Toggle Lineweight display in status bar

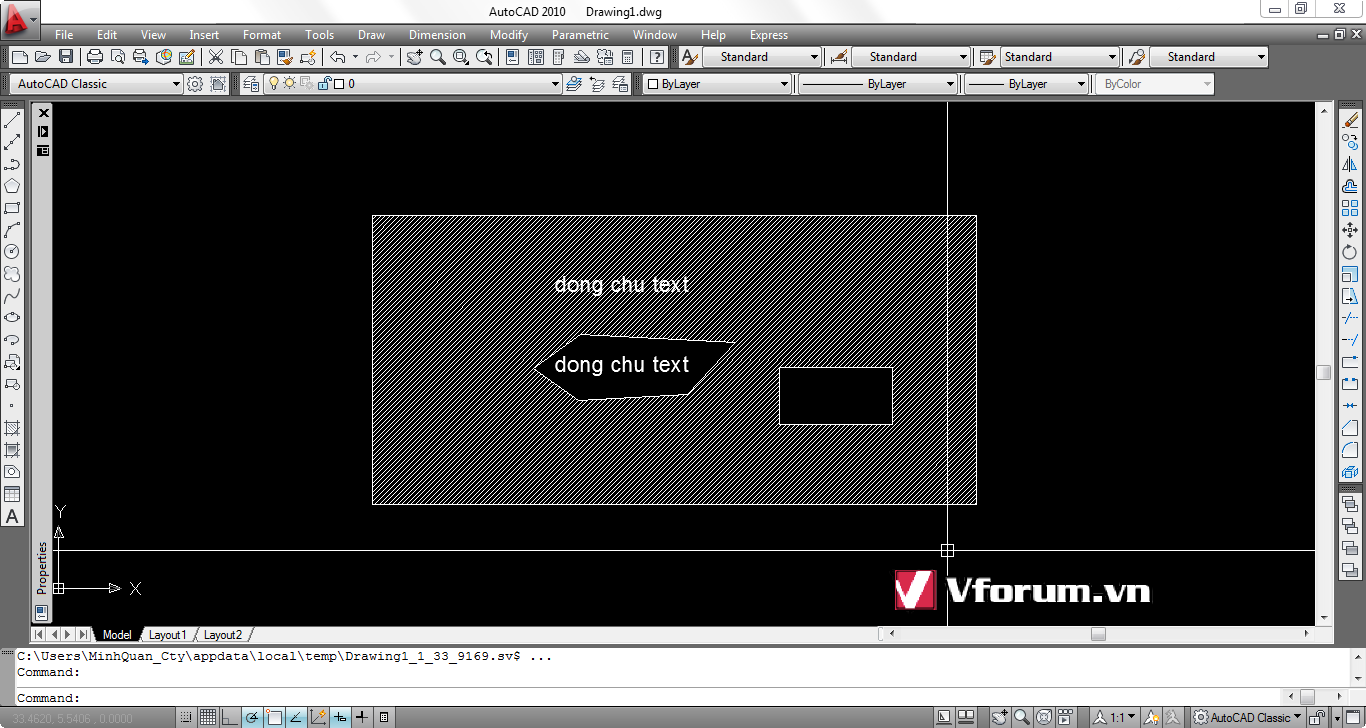[x=362, y=717]
